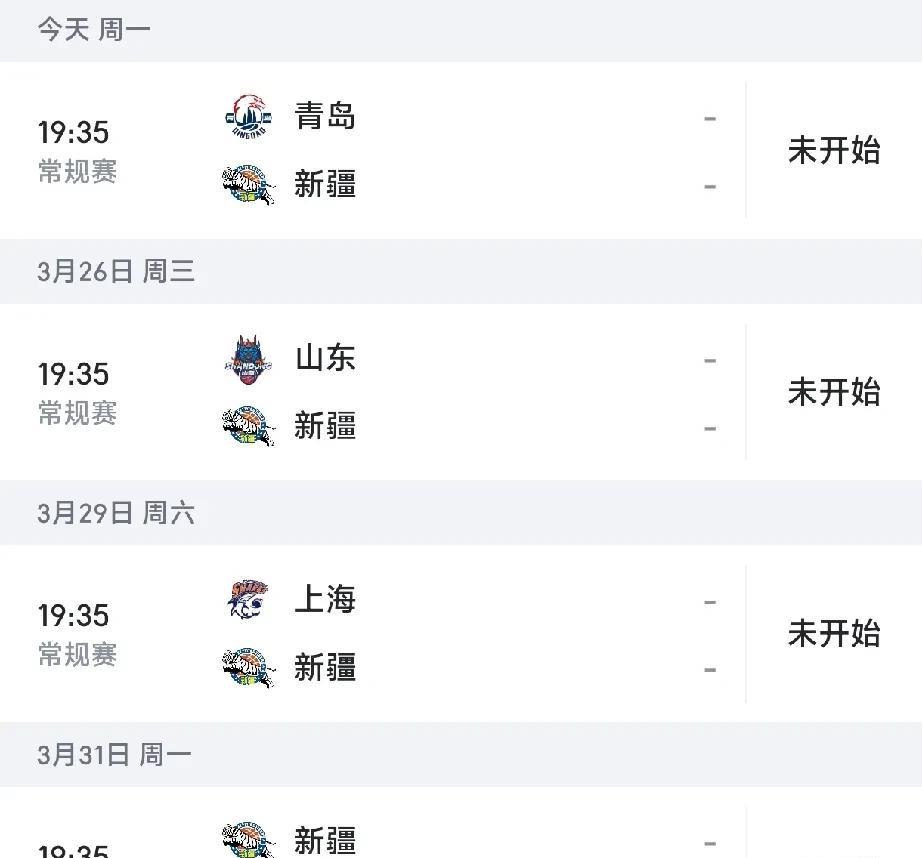Tap the Shandong team logo
The image size is (922, 858).
tap(248, 360)
